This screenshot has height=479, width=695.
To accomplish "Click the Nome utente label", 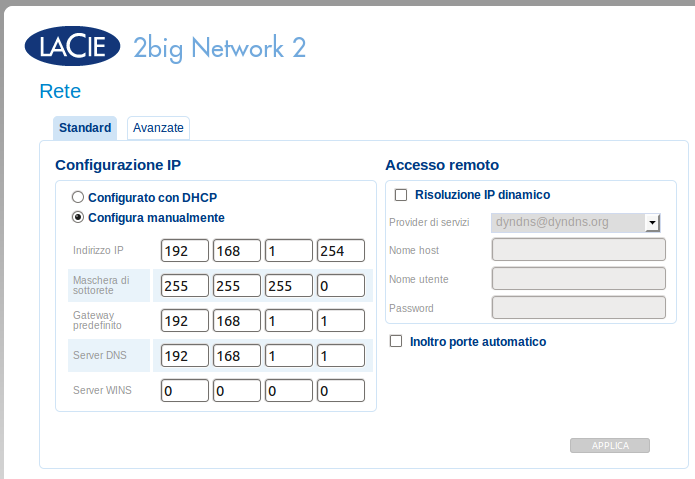I will [x=419, y=279].
